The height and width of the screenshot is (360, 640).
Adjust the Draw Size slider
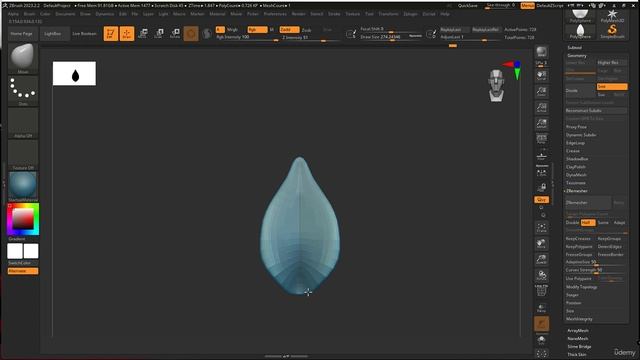point(391,37)
